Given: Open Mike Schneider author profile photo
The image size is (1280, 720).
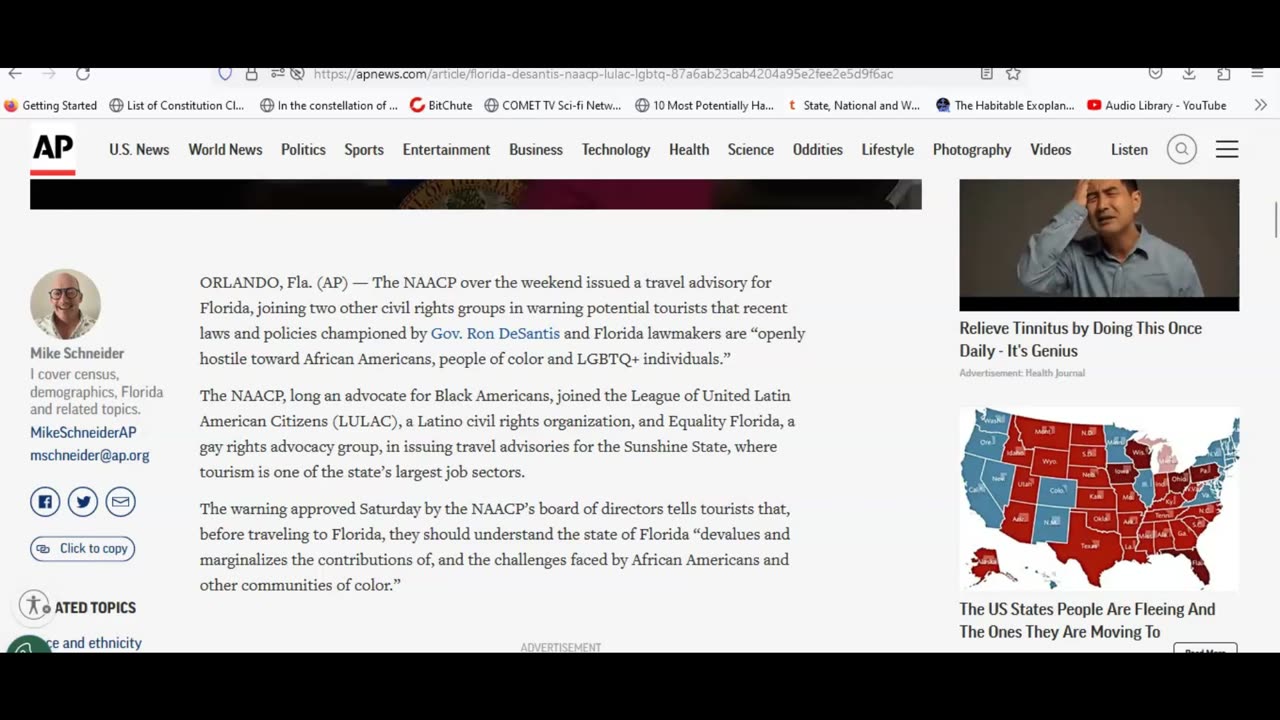Looking at the screenshot, I should (65, 304).
